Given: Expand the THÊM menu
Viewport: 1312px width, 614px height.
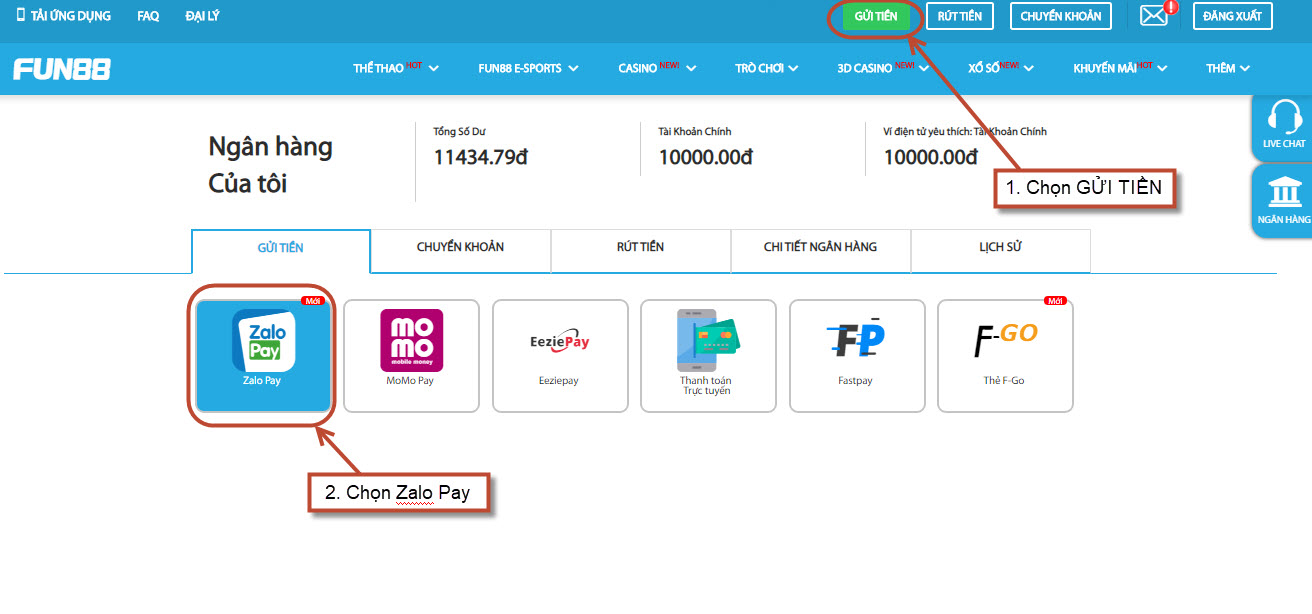Looking at the screenshot, I should (x=1228, y=68).
